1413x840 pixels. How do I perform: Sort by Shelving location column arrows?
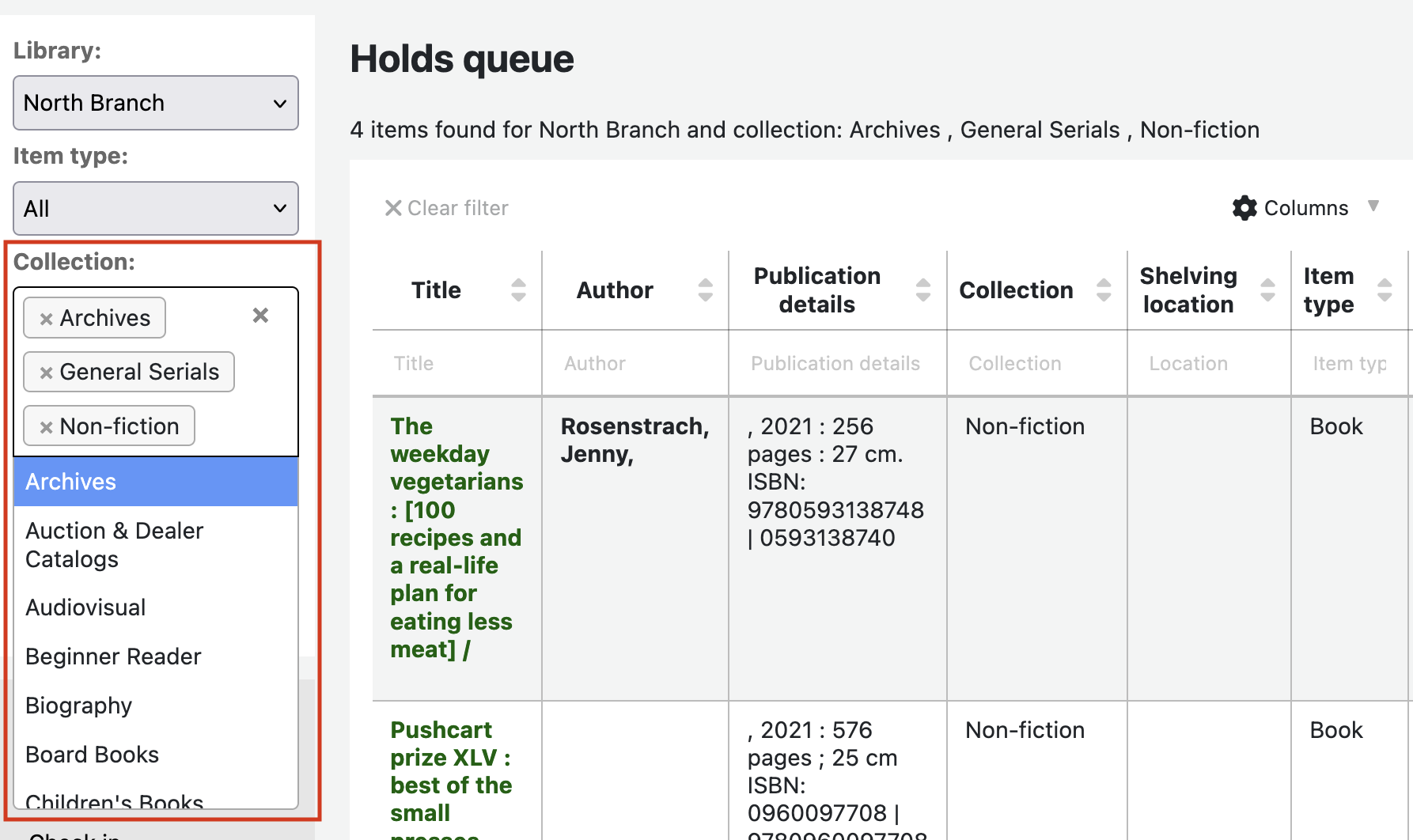1267,290
